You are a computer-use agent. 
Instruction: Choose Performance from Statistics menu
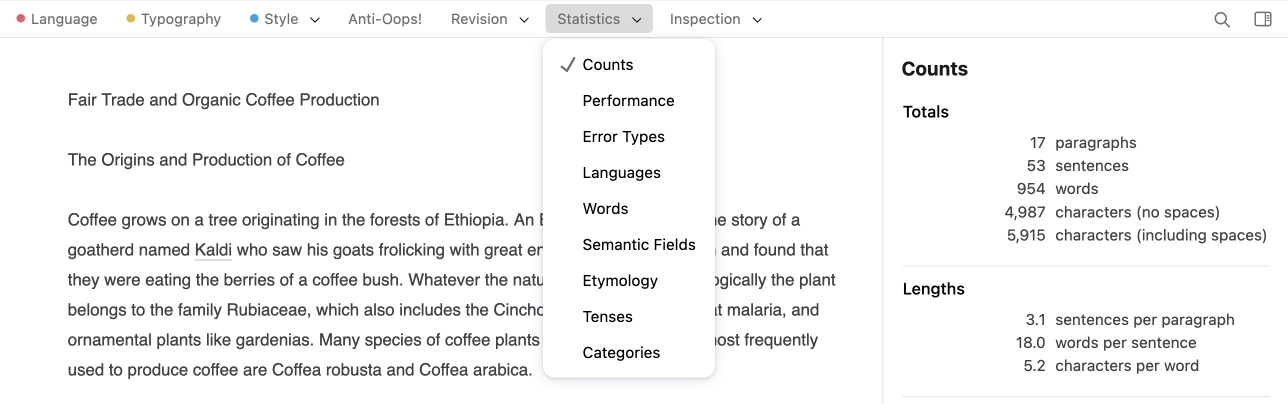click(x=628, y=101)
